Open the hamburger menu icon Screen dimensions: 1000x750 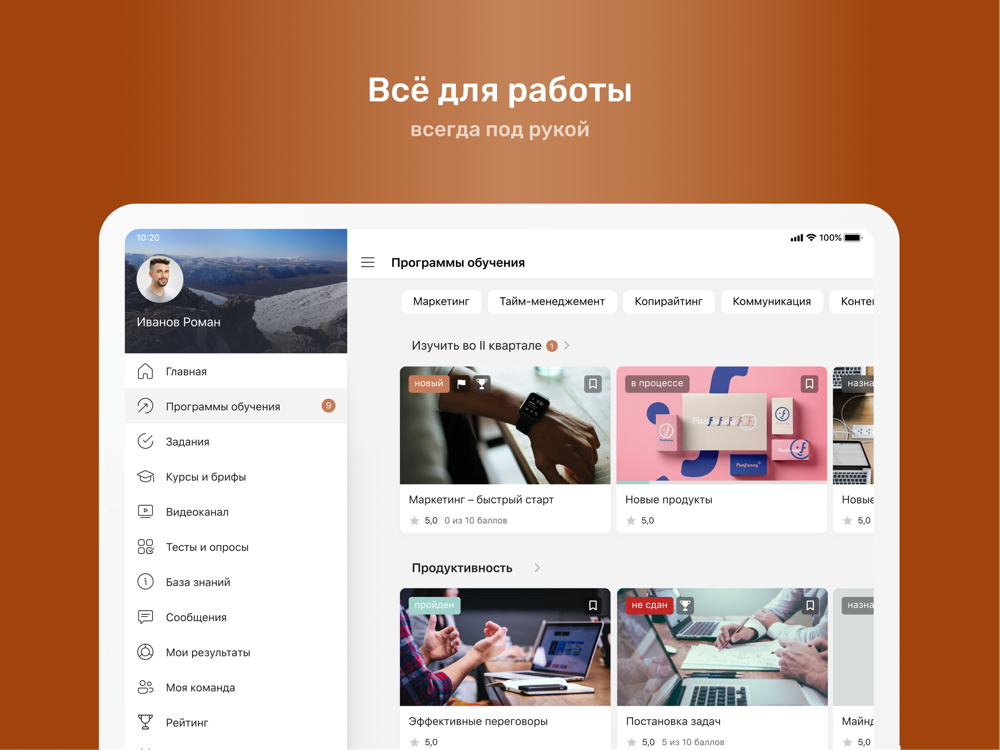click(x=367, y=262)
